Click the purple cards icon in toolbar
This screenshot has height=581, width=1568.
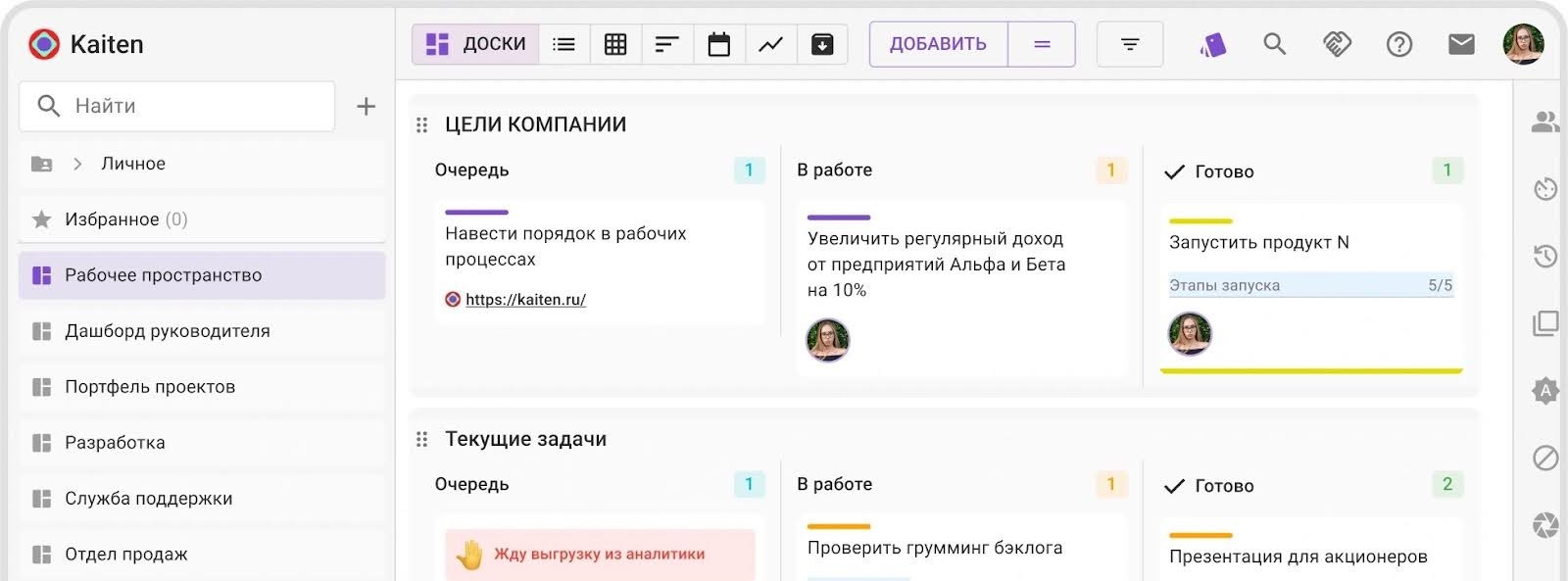pos(1213,44)
